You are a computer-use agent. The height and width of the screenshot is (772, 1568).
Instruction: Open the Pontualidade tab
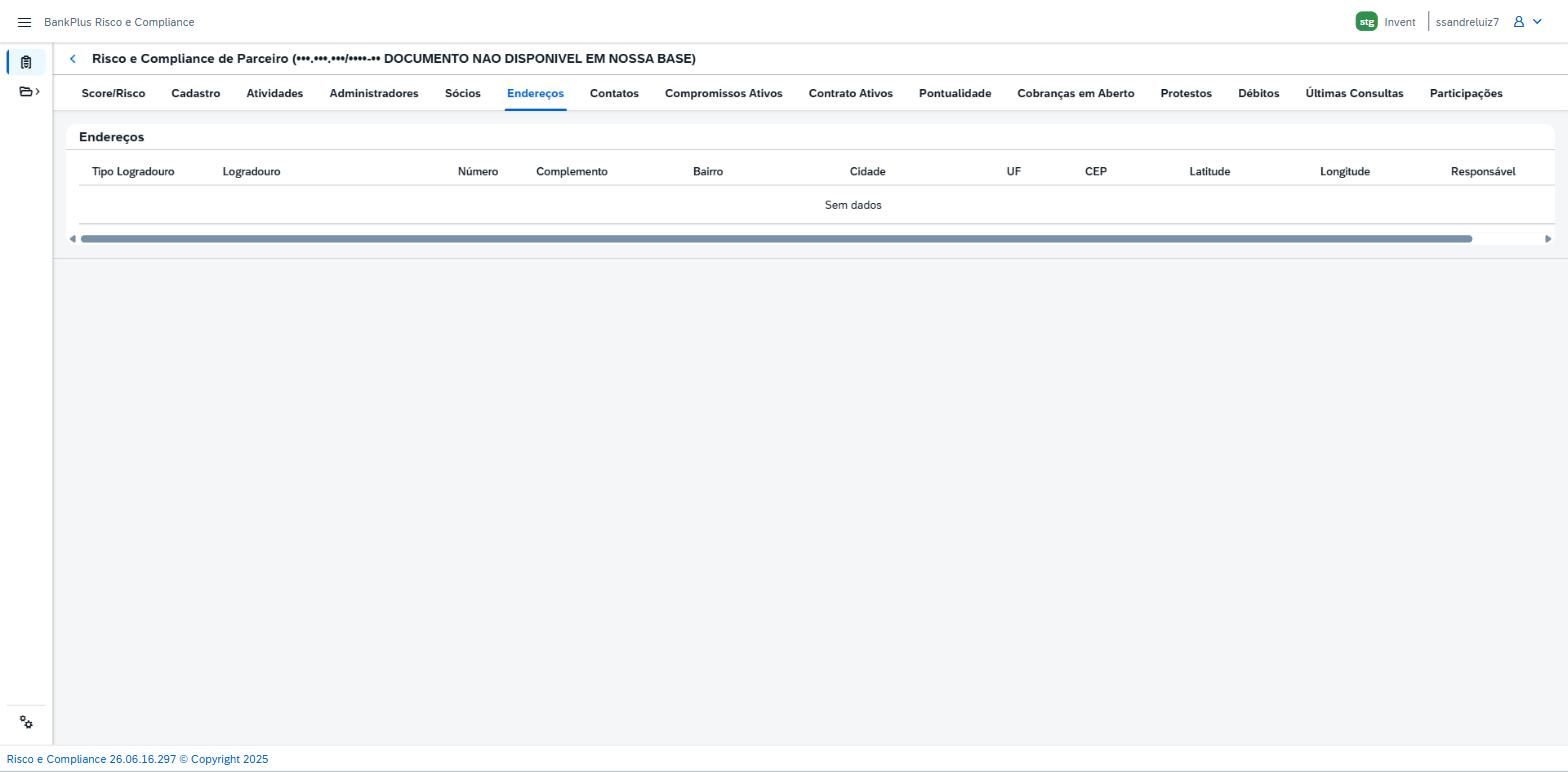click(955, 93)
